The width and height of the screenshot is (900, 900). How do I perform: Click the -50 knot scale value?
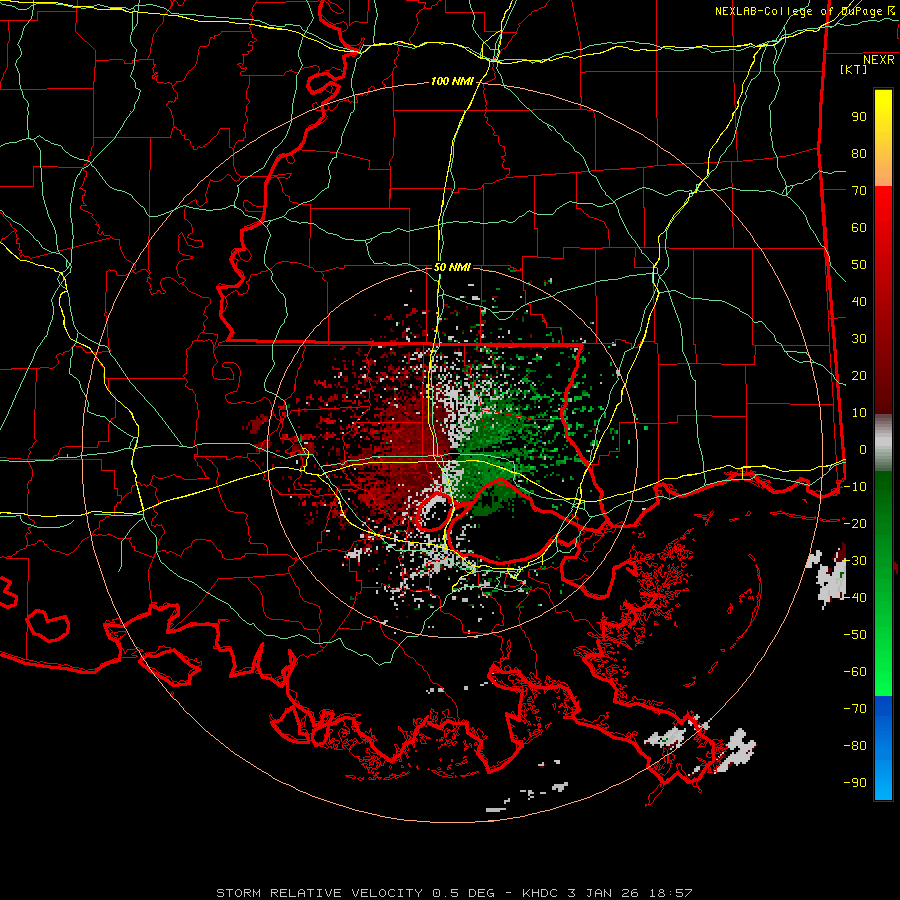(855, 635)
